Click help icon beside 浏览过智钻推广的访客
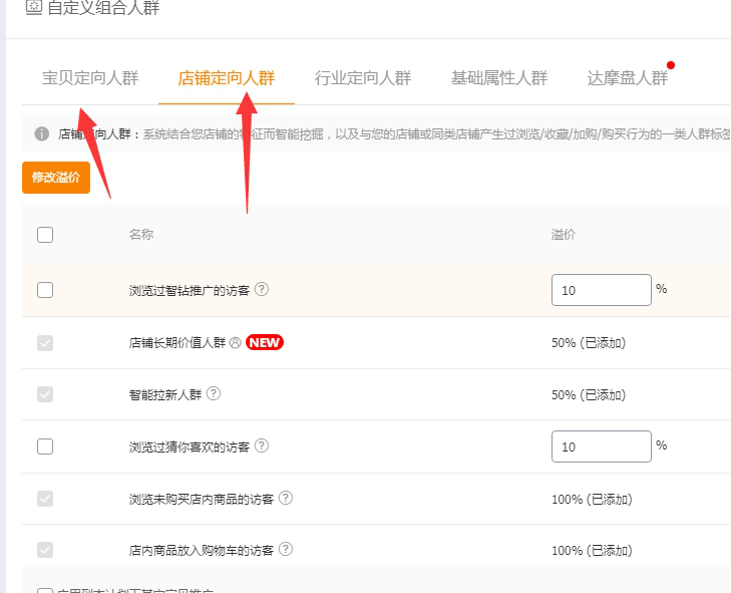 (x=262, y=290)
